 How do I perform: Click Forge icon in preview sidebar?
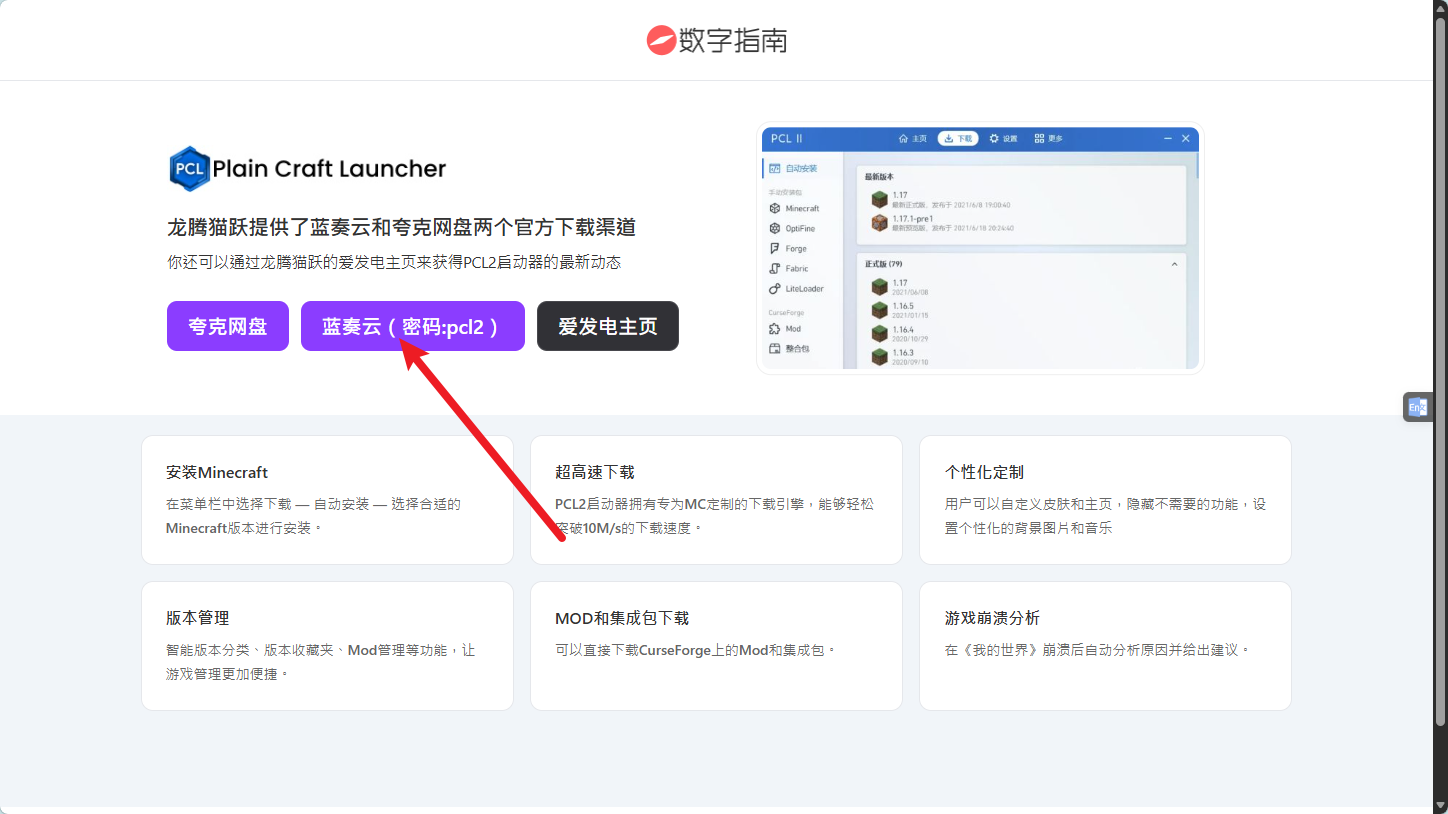tap(775, 248)
